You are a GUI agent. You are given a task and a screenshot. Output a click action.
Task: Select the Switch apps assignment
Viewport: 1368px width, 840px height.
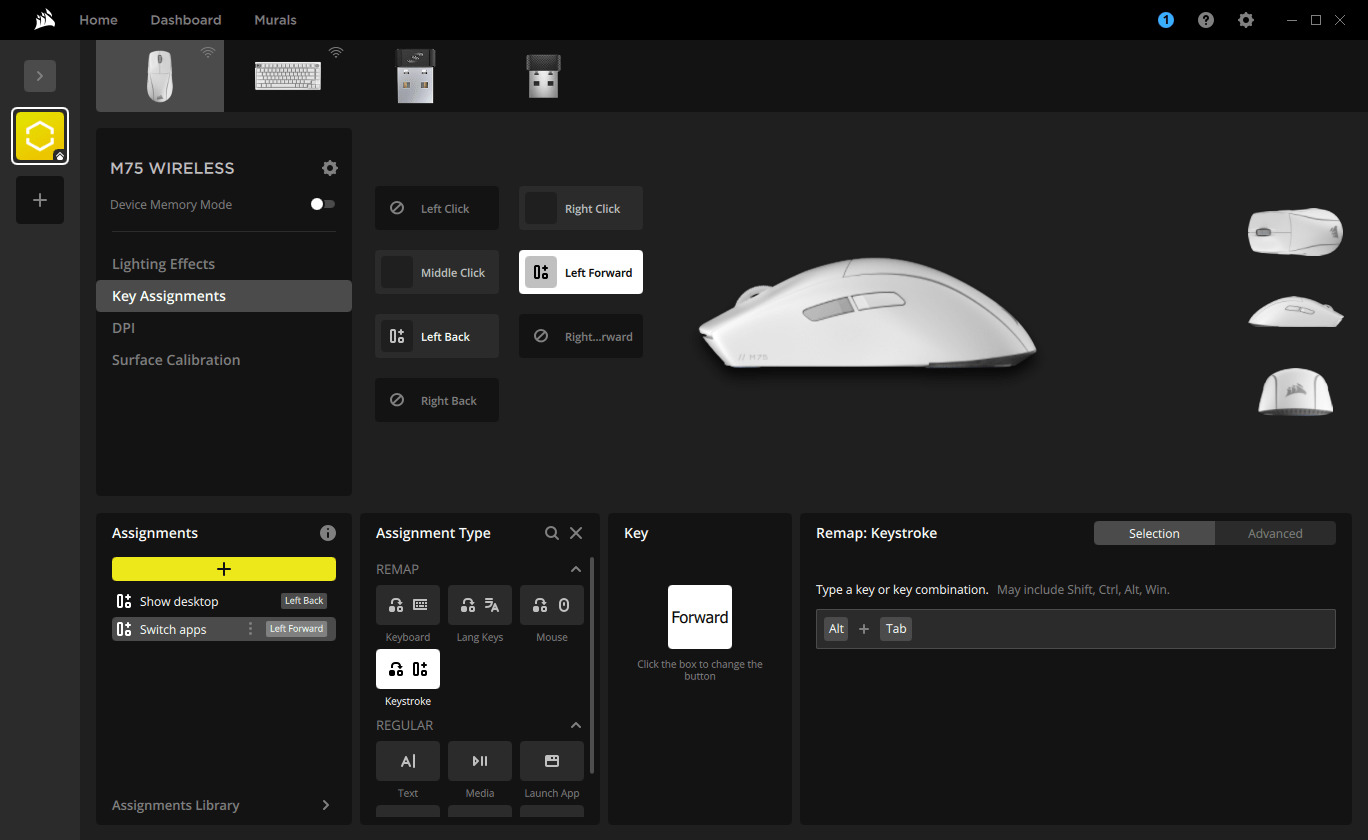[224, 629]
